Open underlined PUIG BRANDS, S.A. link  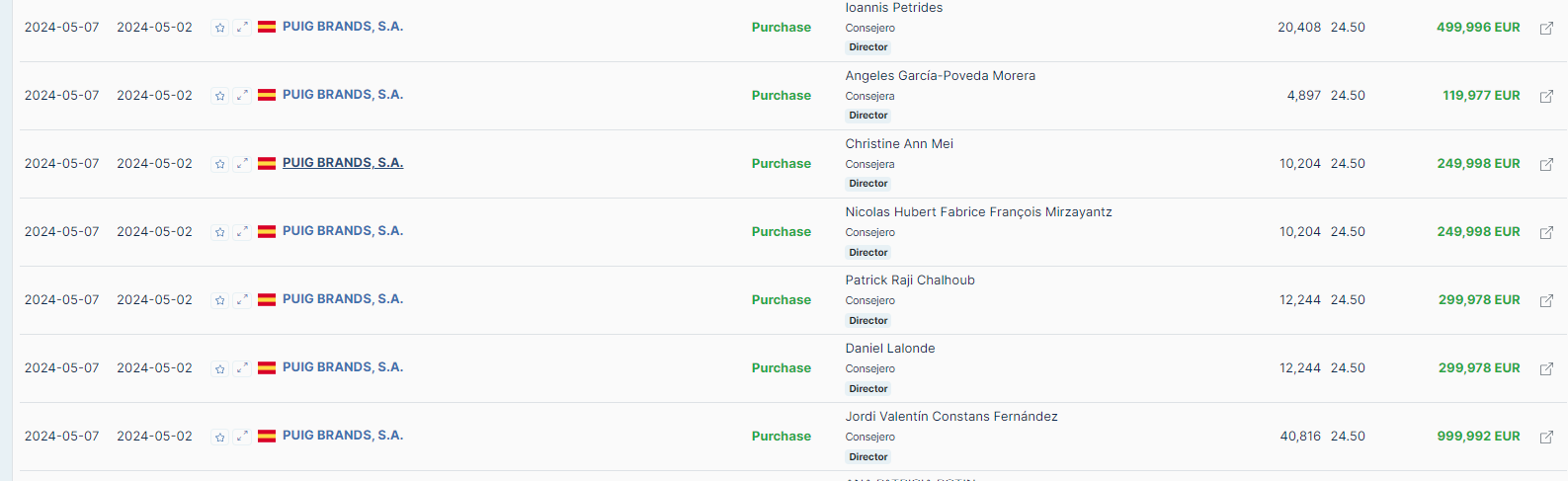[x=343, y=163]
